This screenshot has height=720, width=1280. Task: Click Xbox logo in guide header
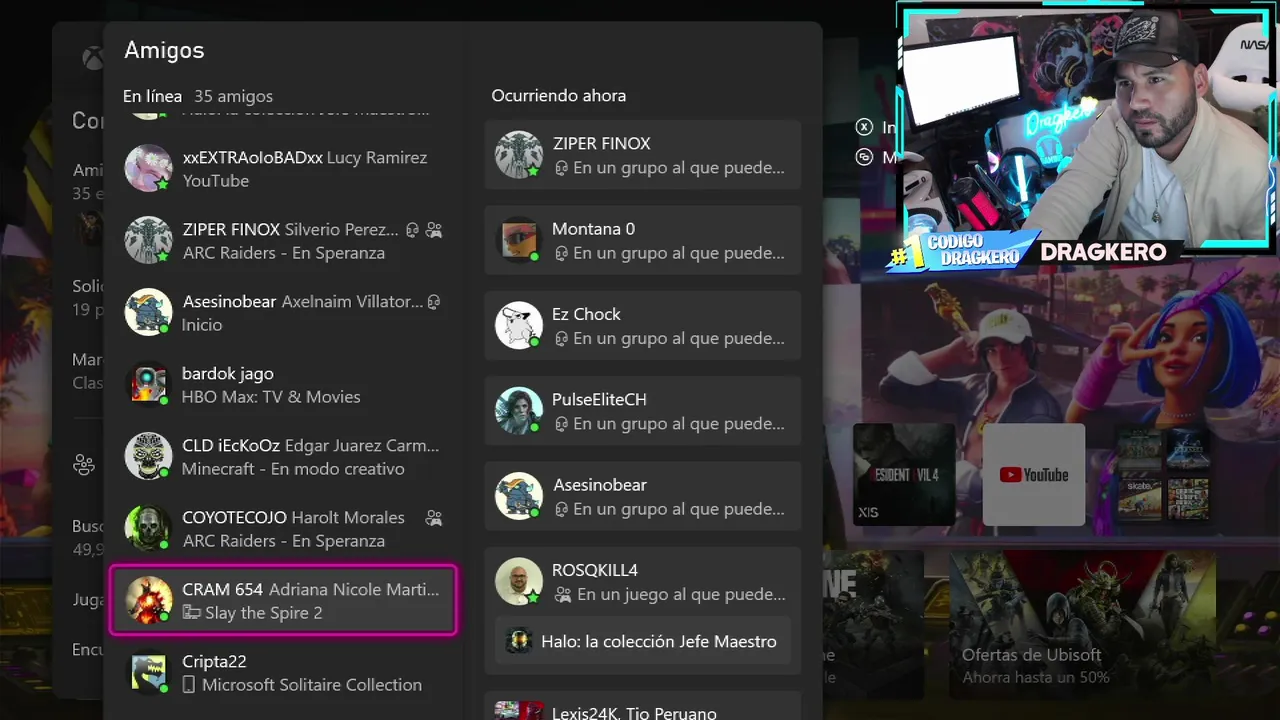click(92, 59)
